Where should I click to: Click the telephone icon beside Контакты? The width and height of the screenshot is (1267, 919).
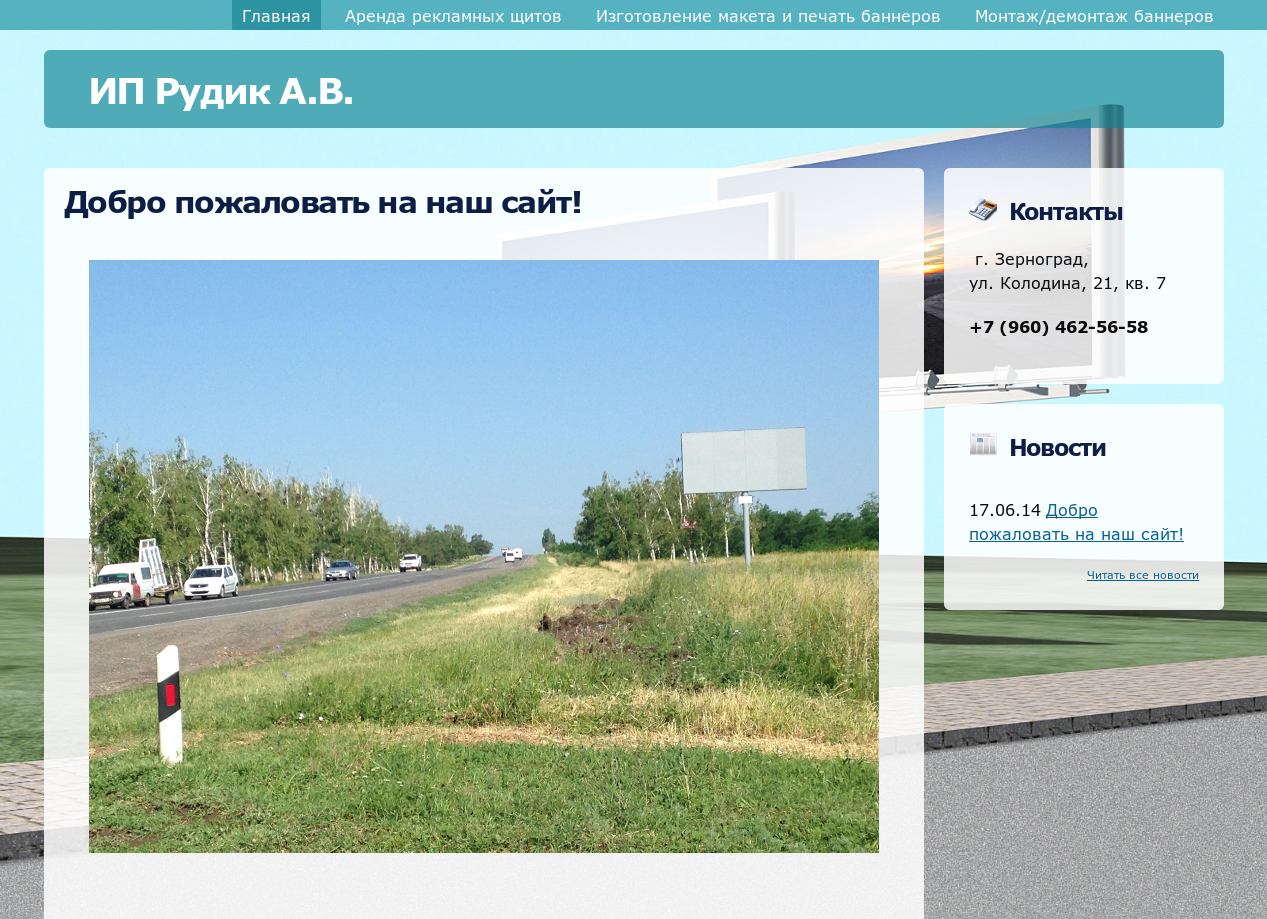coord(983,210)
